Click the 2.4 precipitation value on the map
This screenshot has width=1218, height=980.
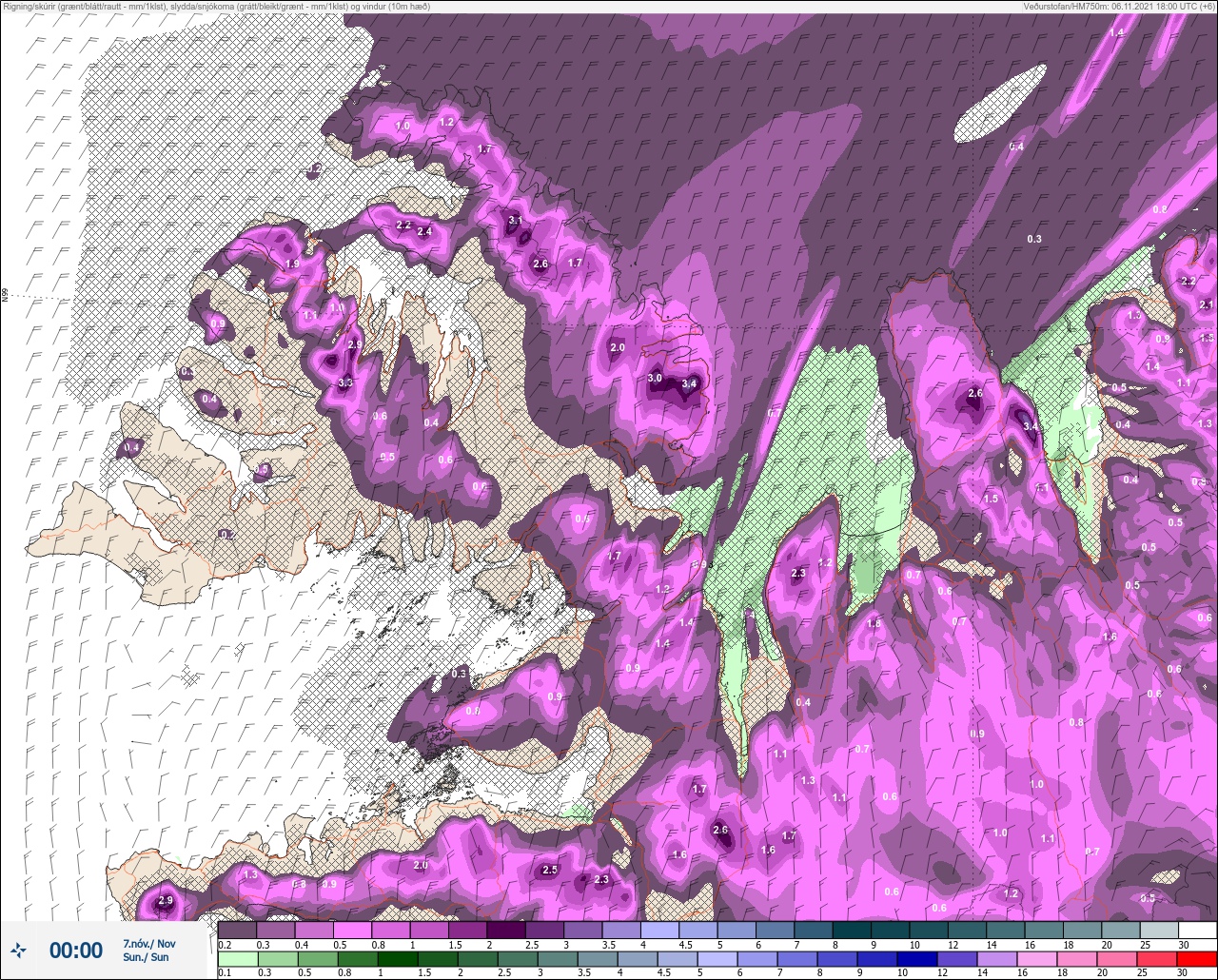pyautogui.click(x=424, y=231)
